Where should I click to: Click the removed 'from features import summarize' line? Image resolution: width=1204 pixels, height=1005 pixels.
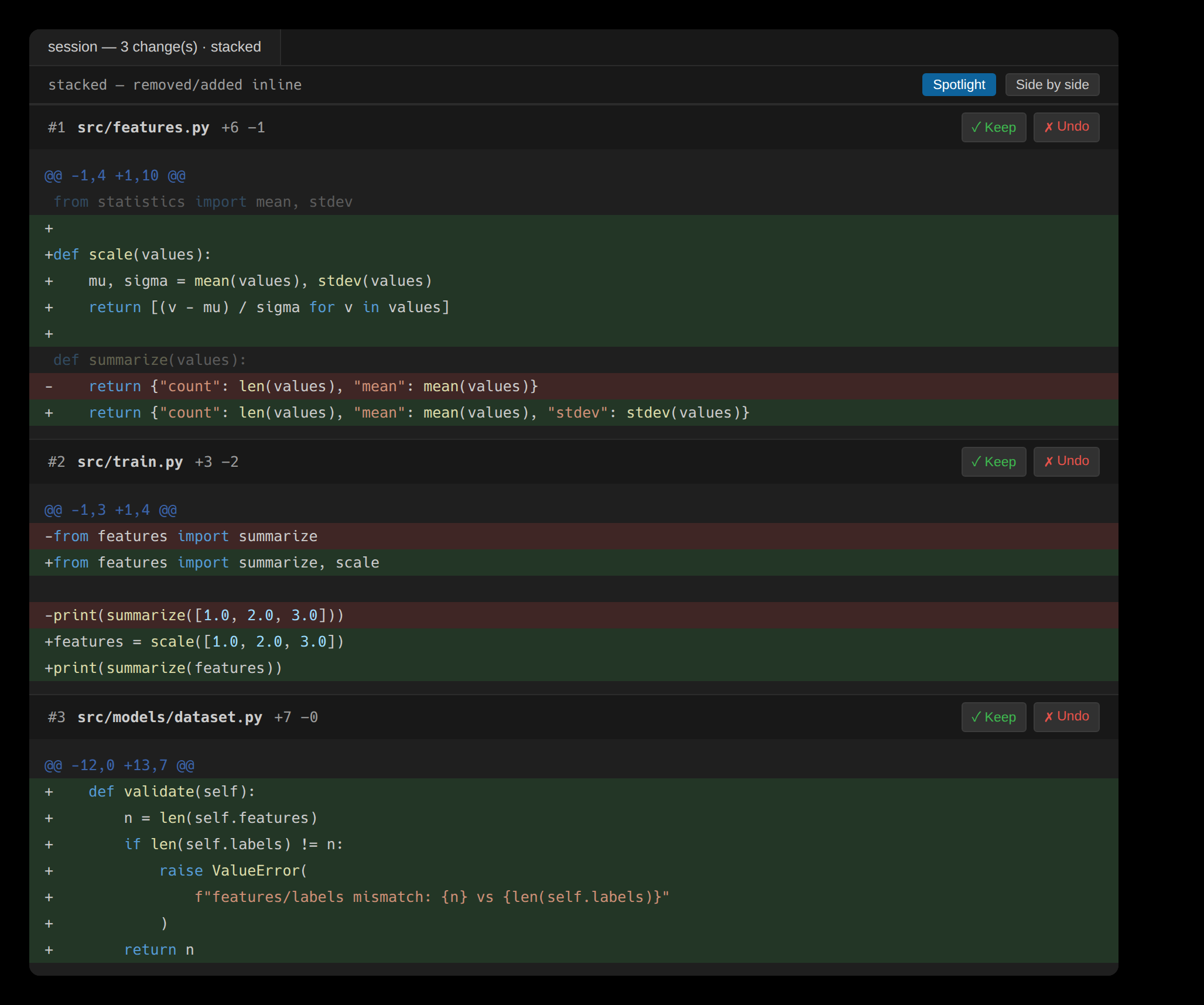click(574, 536)
